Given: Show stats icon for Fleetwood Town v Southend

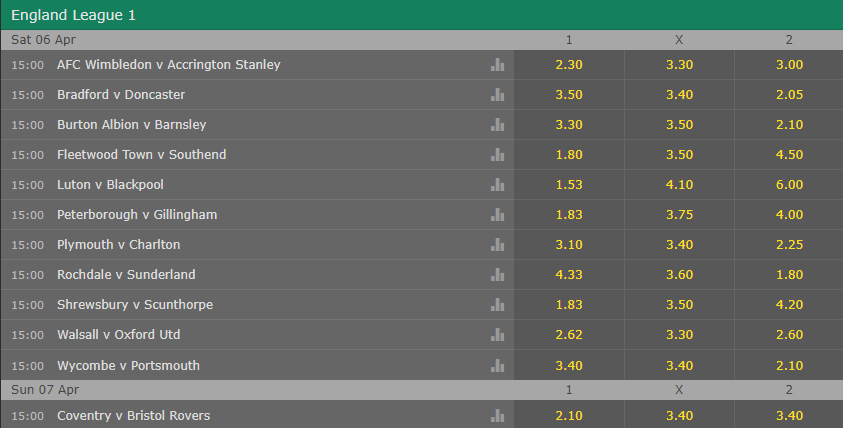Looking at the screenshot, I should pyautogui.click(x=497, y=155).
